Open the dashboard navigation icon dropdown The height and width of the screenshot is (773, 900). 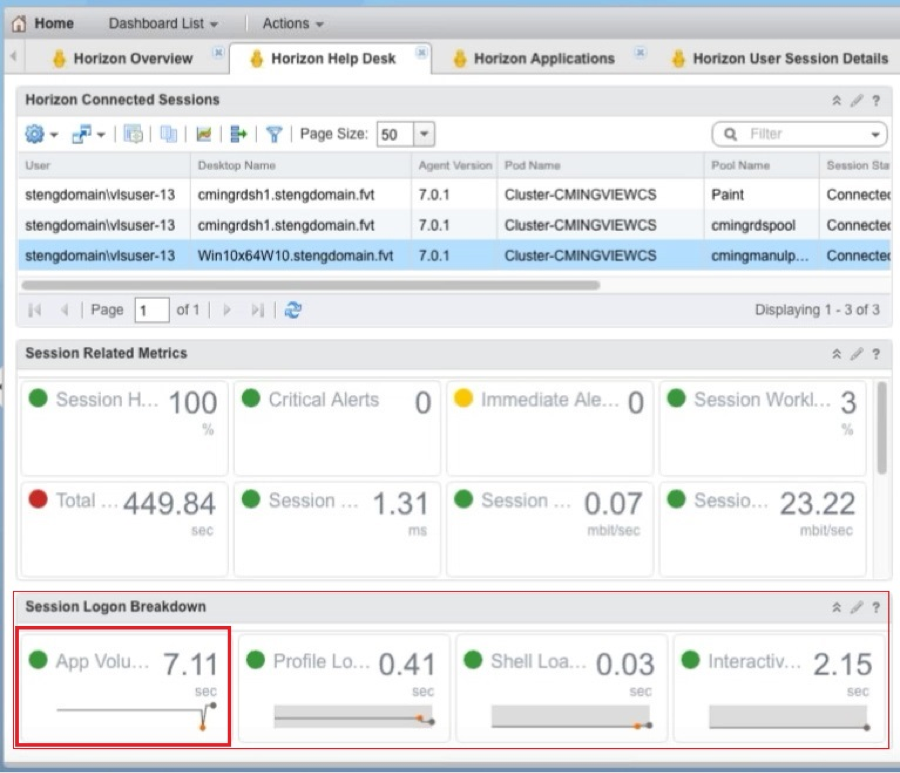[88, 134]
